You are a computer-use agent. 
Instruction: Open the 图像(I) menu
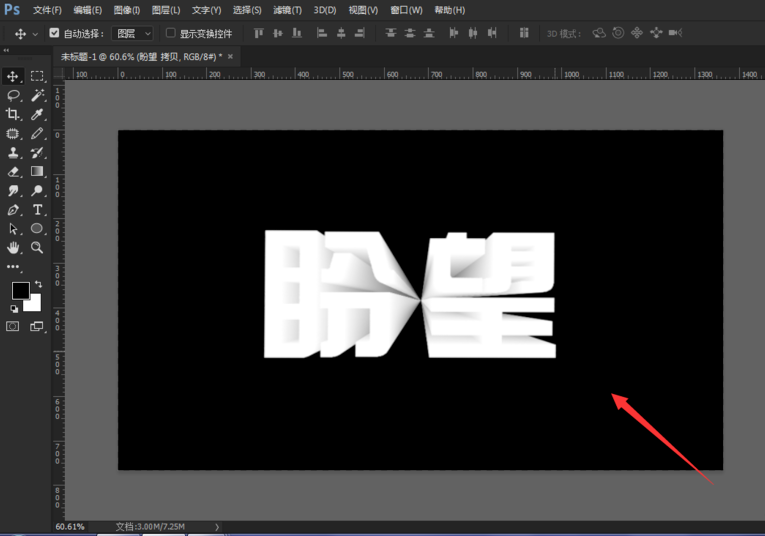click(x=127, y=10)
